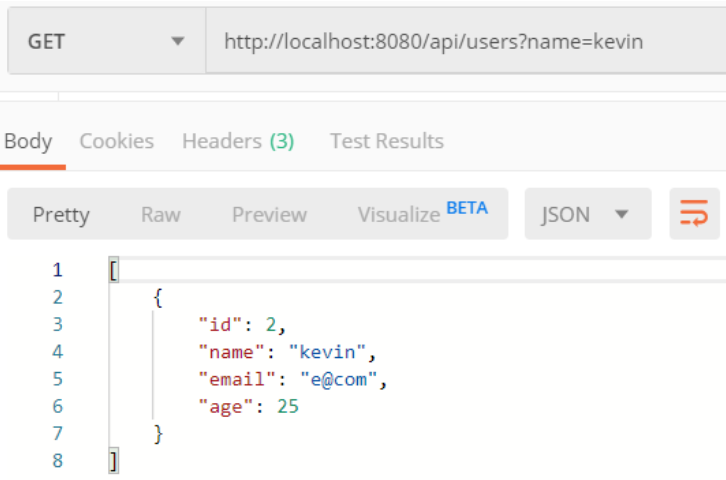Switch to Pretty view
This screenshot has width=726, height=480.
tap(61, 215)
